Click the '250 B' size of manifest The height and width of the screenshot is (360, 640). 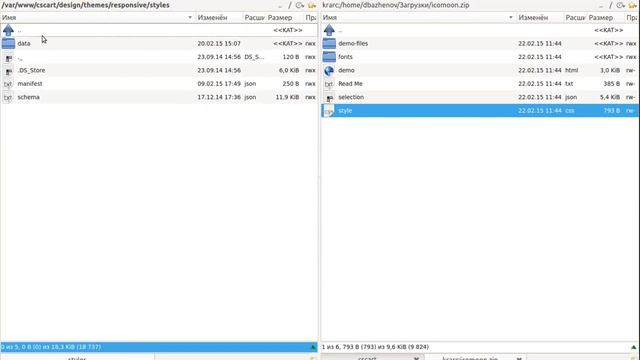(x=291, y=84)
